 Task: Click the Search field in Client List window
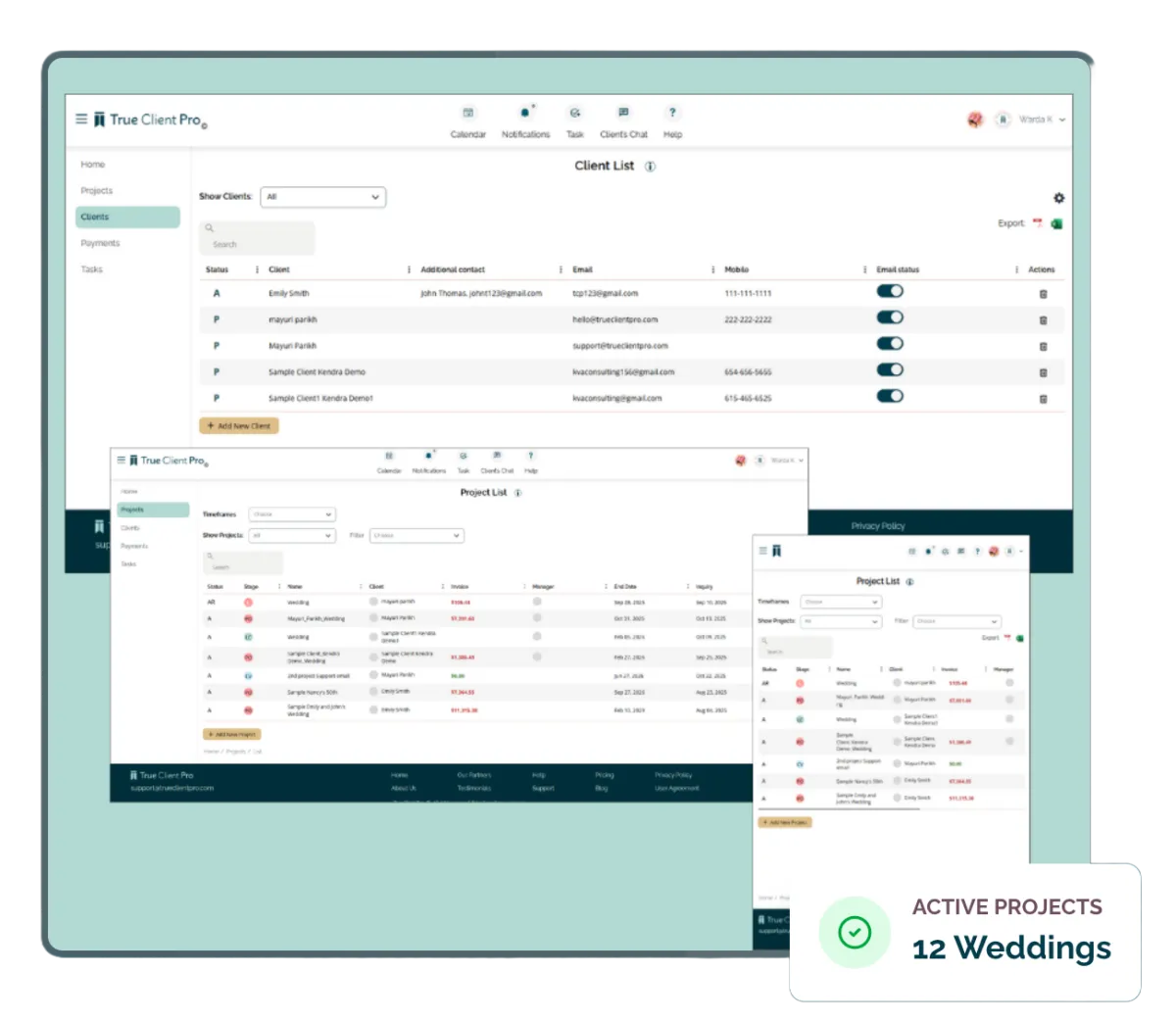(258, 238)
